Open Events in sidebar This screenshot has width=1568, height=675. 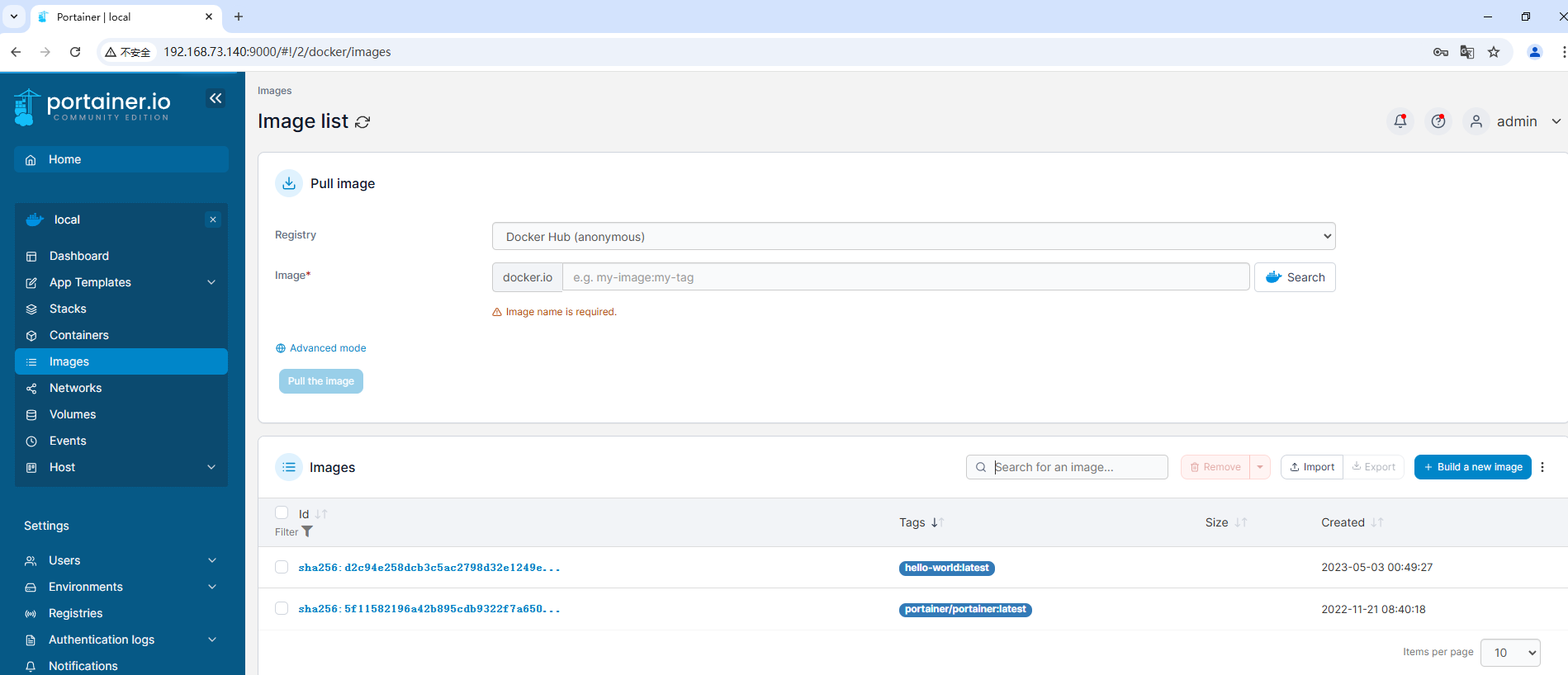click(121, 441)
